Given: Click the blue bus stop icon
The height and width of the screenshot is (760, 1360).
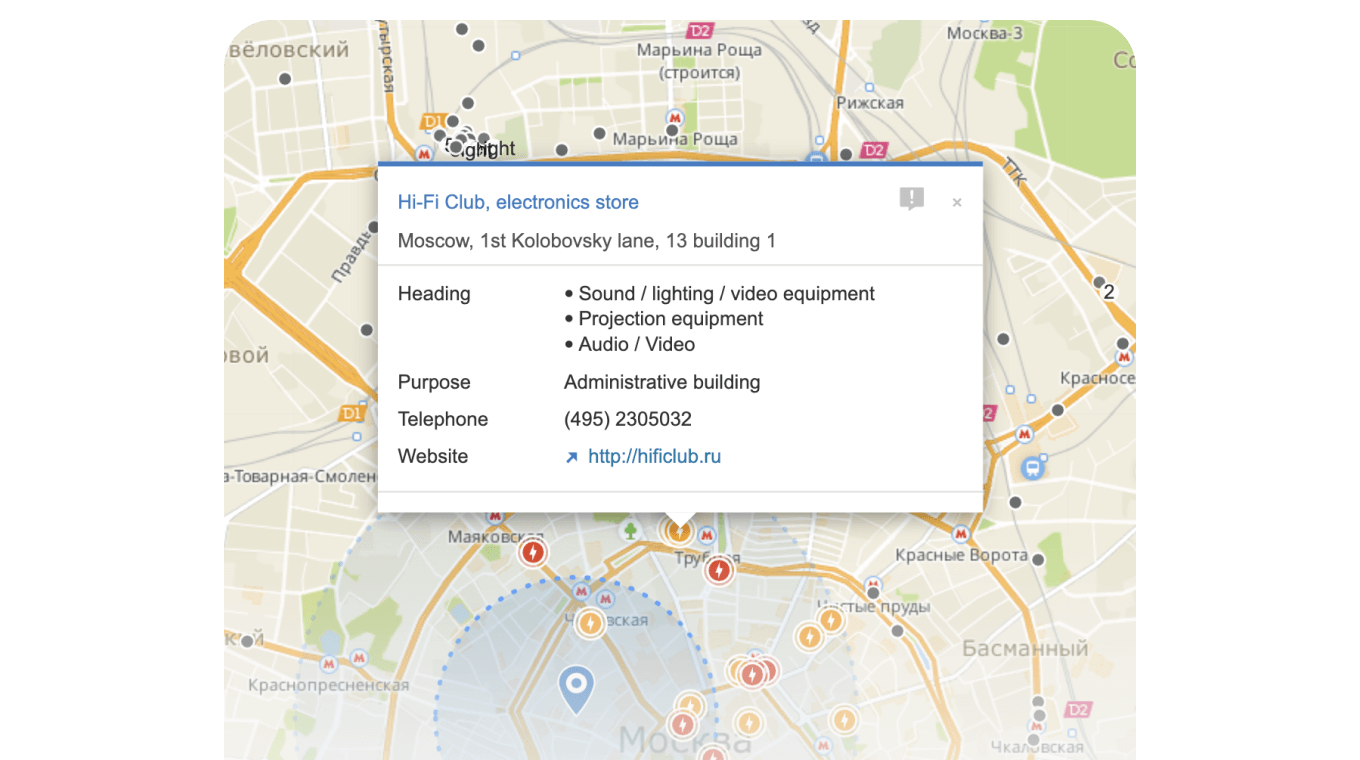Looking at the screenshot, I should click(x=1032, y=467).
